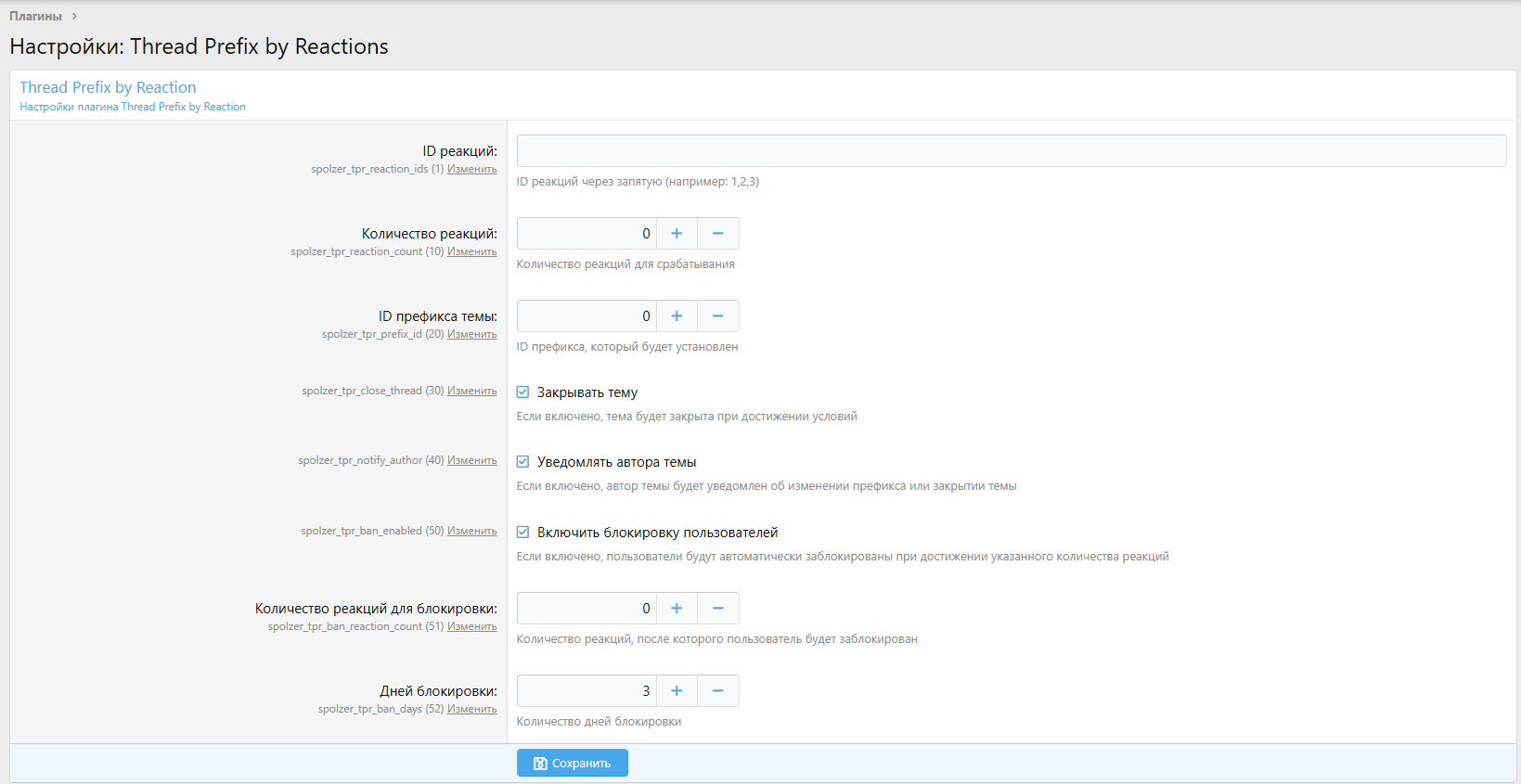Toggle Уведомлять автора темы checkbox
The height and width of the screenshot is (784, 1521).
[x=523, y=462]
